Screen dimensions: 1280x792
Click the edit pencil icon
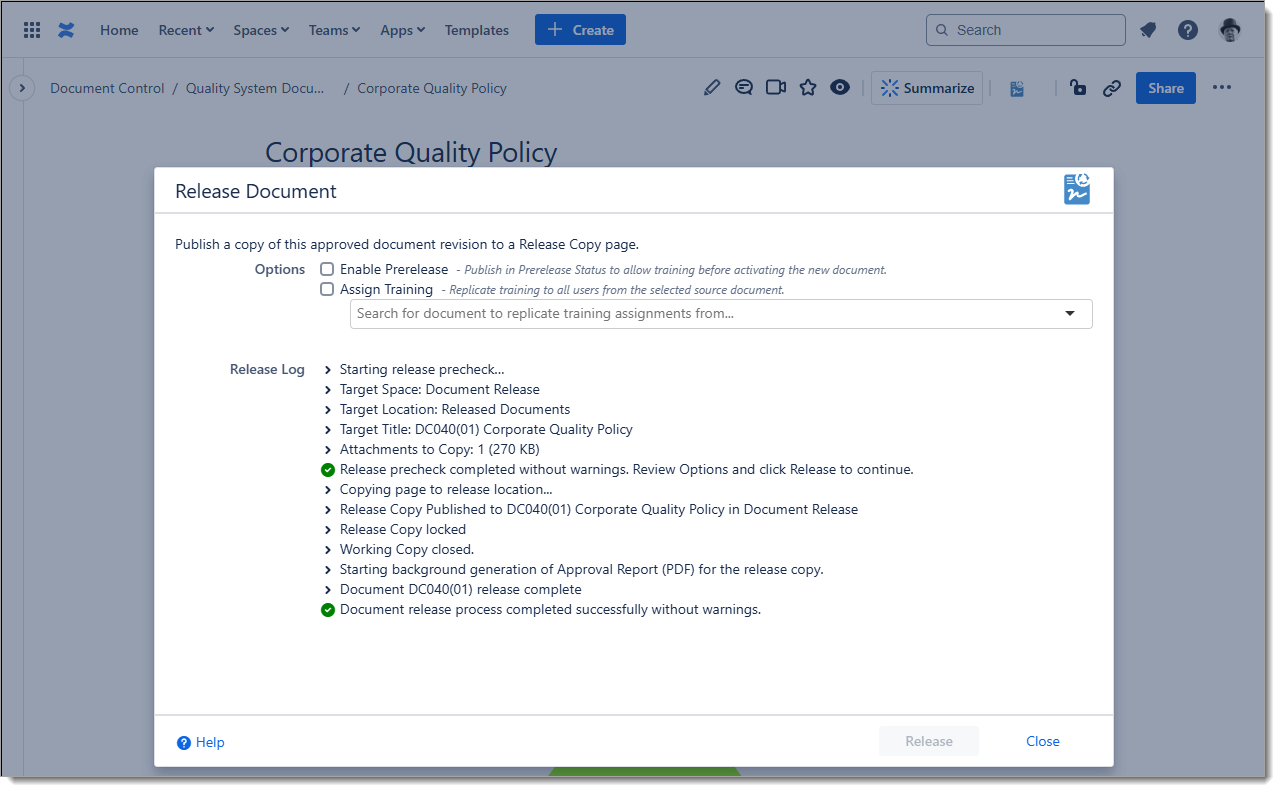(x=712, y=88)
